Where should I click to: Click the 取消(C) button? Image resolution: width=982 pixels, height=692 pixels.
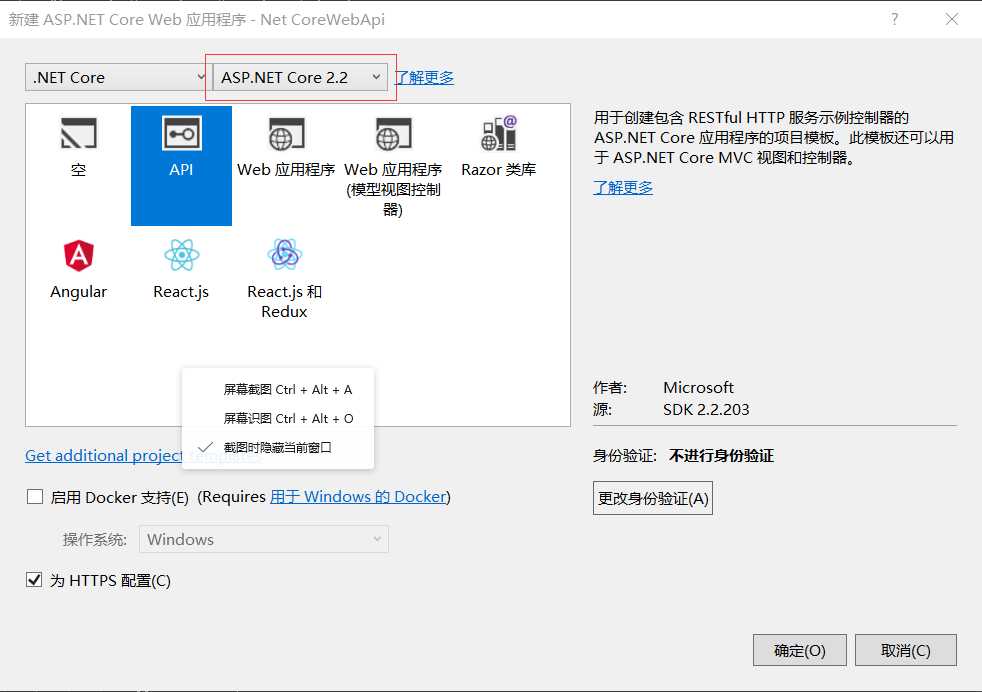(x=906, y=650)
